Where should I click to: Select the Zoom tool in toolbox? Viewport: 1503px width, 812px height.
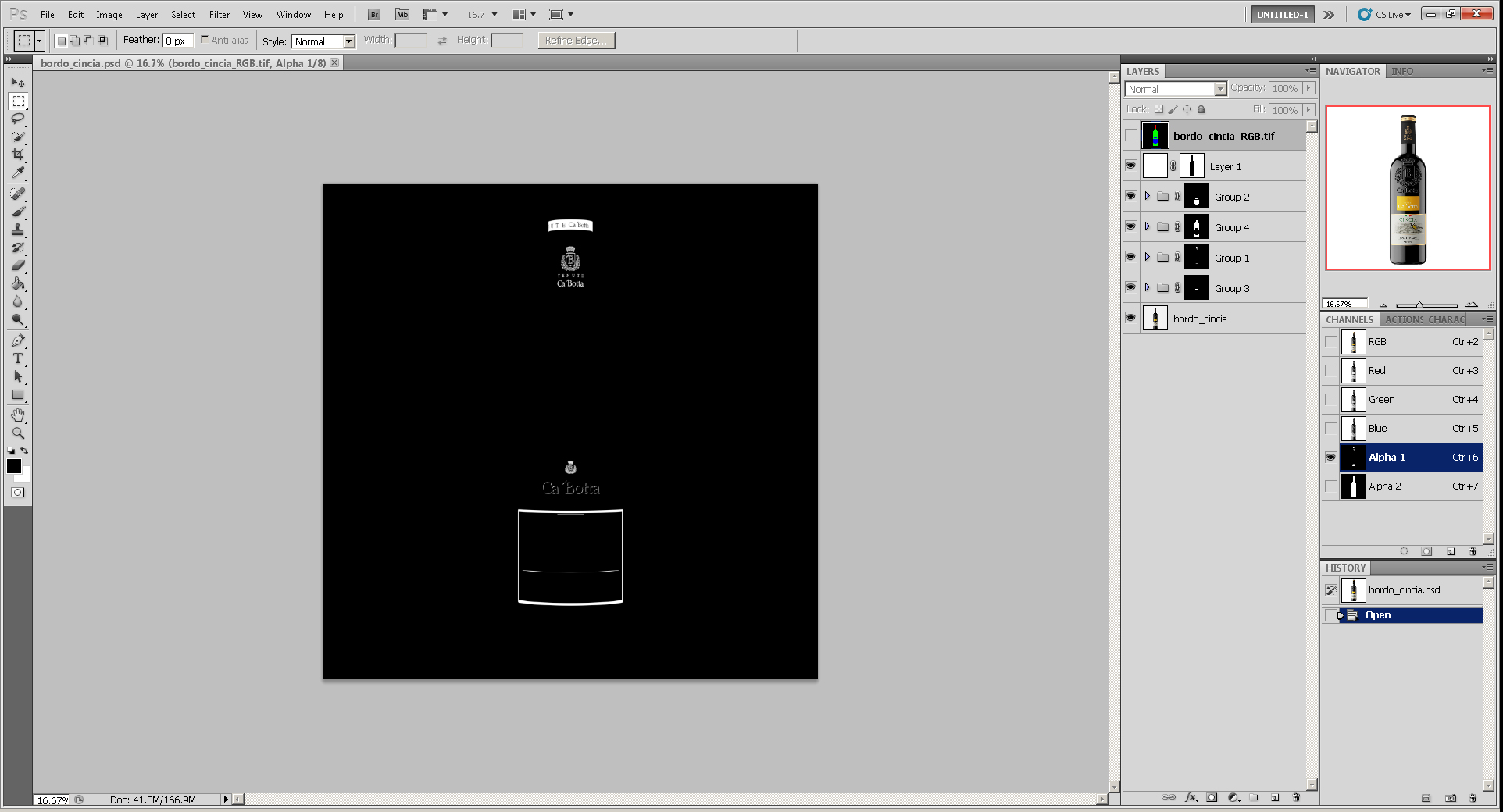point(18,433)
